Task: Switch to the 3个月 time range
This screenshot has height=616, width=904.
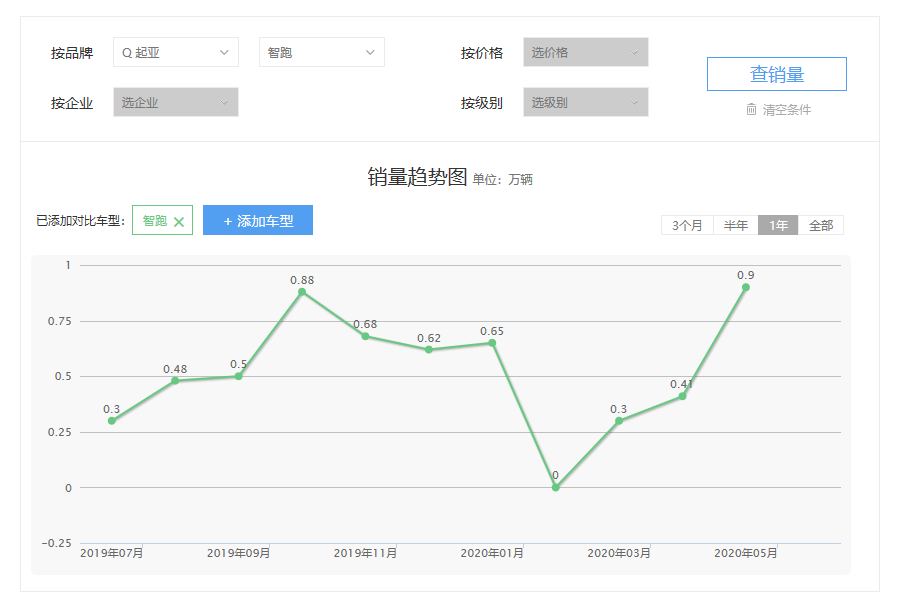Action: (x=687, y=226)
